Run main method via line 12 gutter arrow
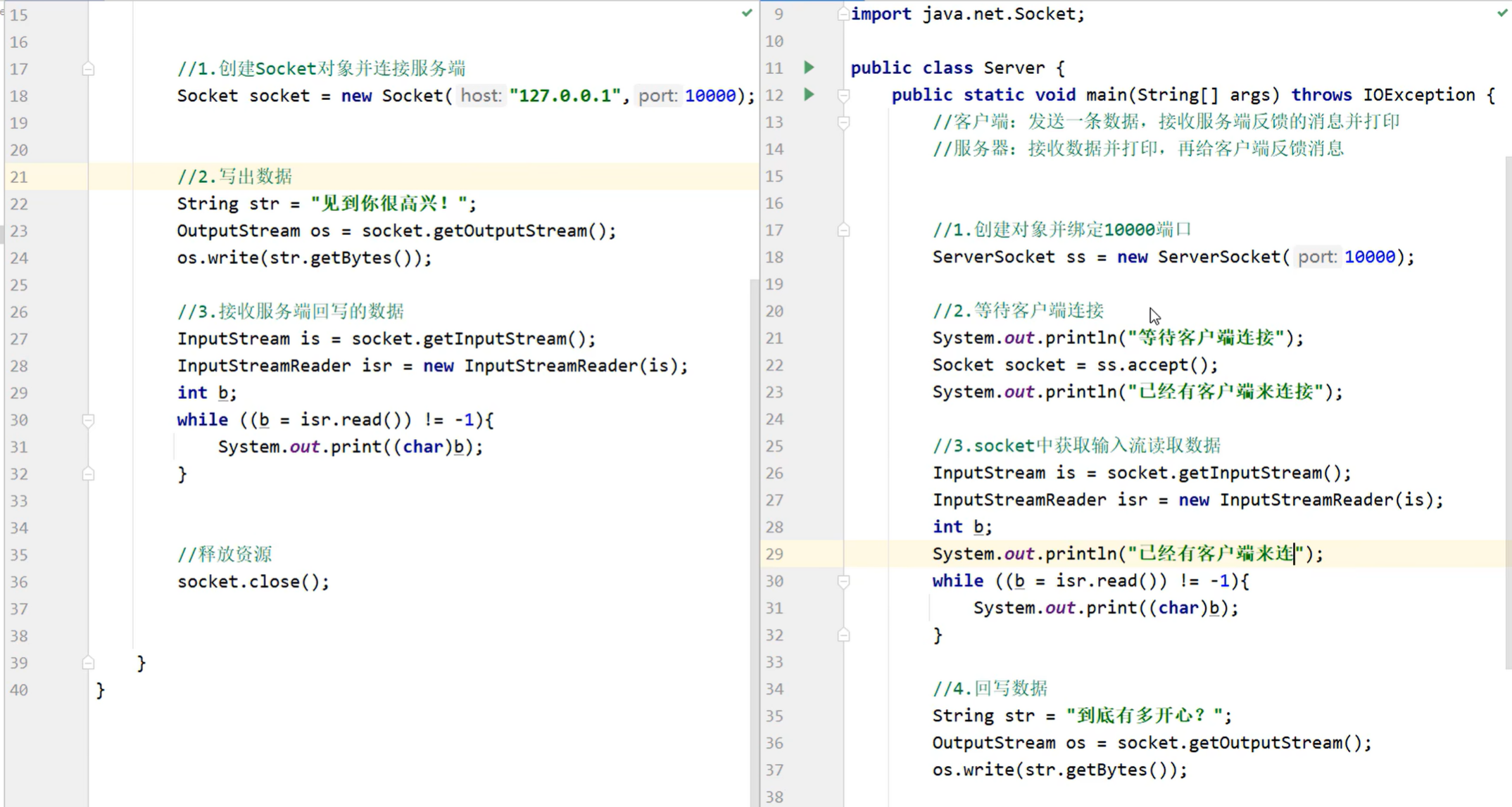 click(x=809, y=94)
